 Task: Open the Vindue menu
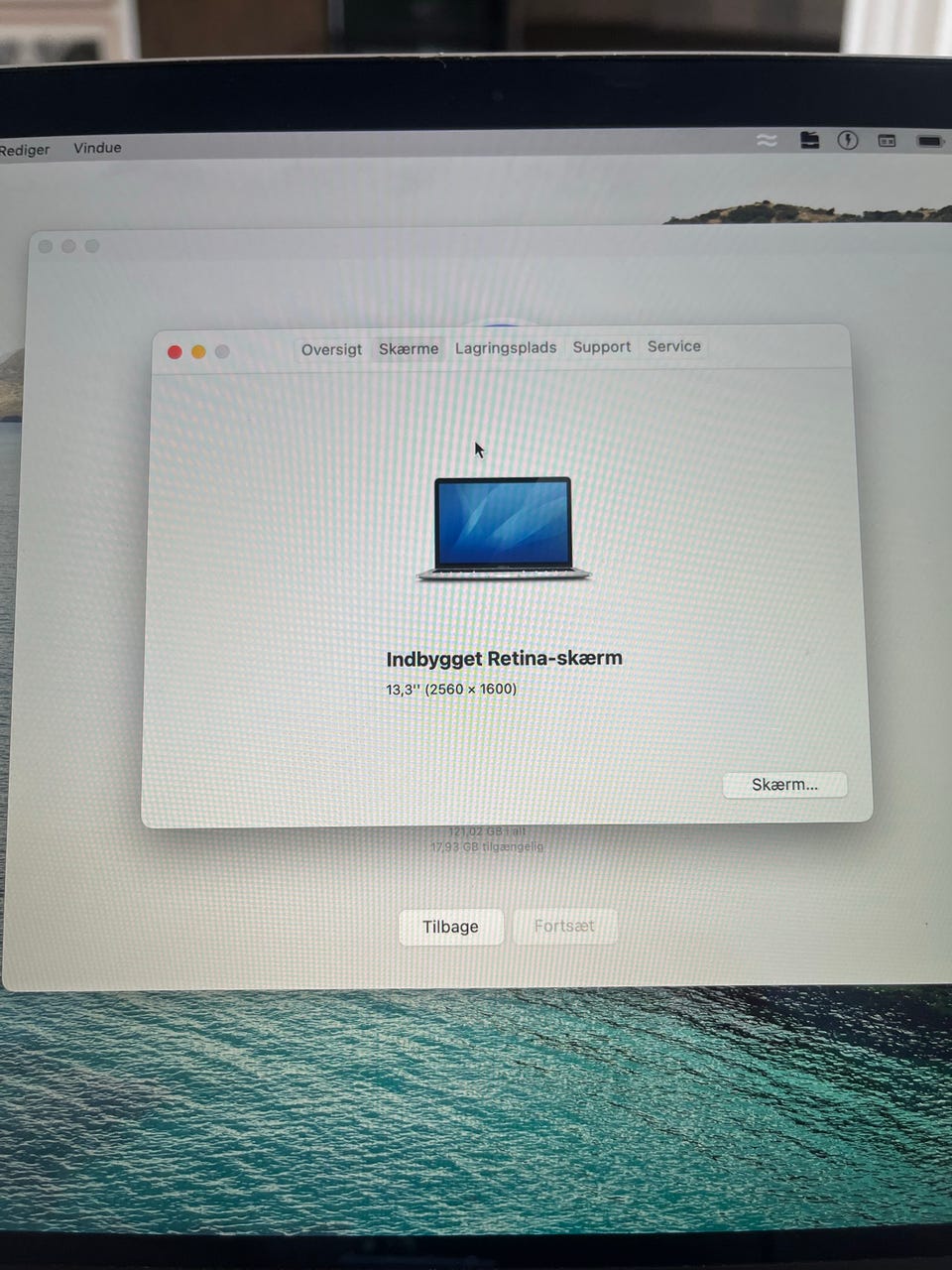(x=97, y=148)
